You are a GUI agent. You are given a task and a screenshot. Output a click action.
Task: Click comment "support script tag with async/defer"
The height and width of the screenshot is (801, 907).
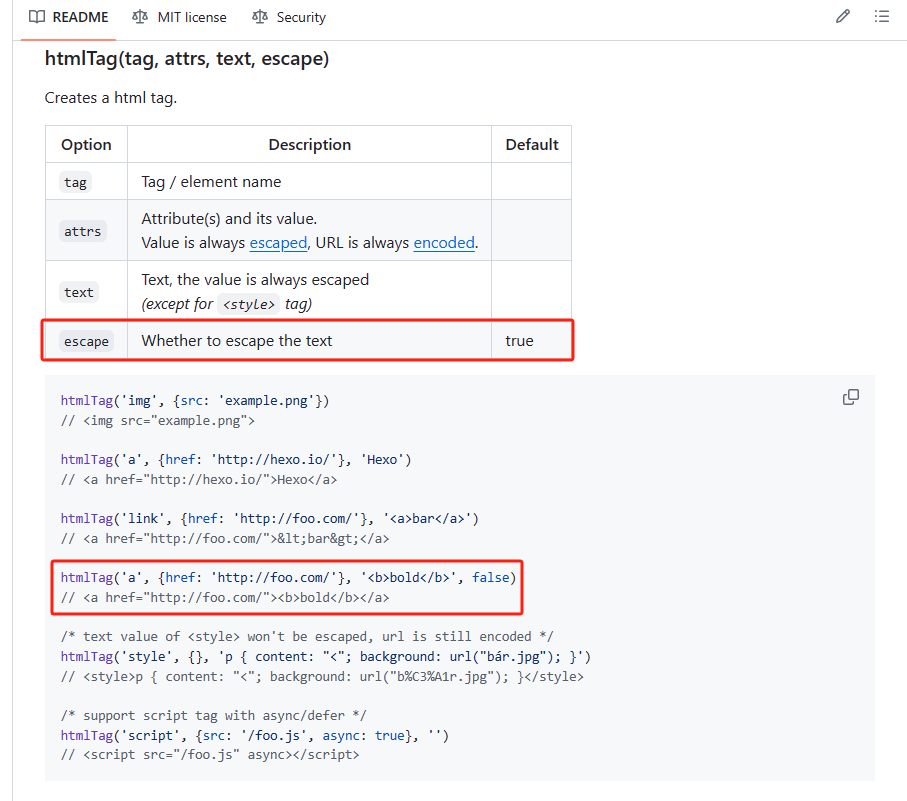coord(213,715)
